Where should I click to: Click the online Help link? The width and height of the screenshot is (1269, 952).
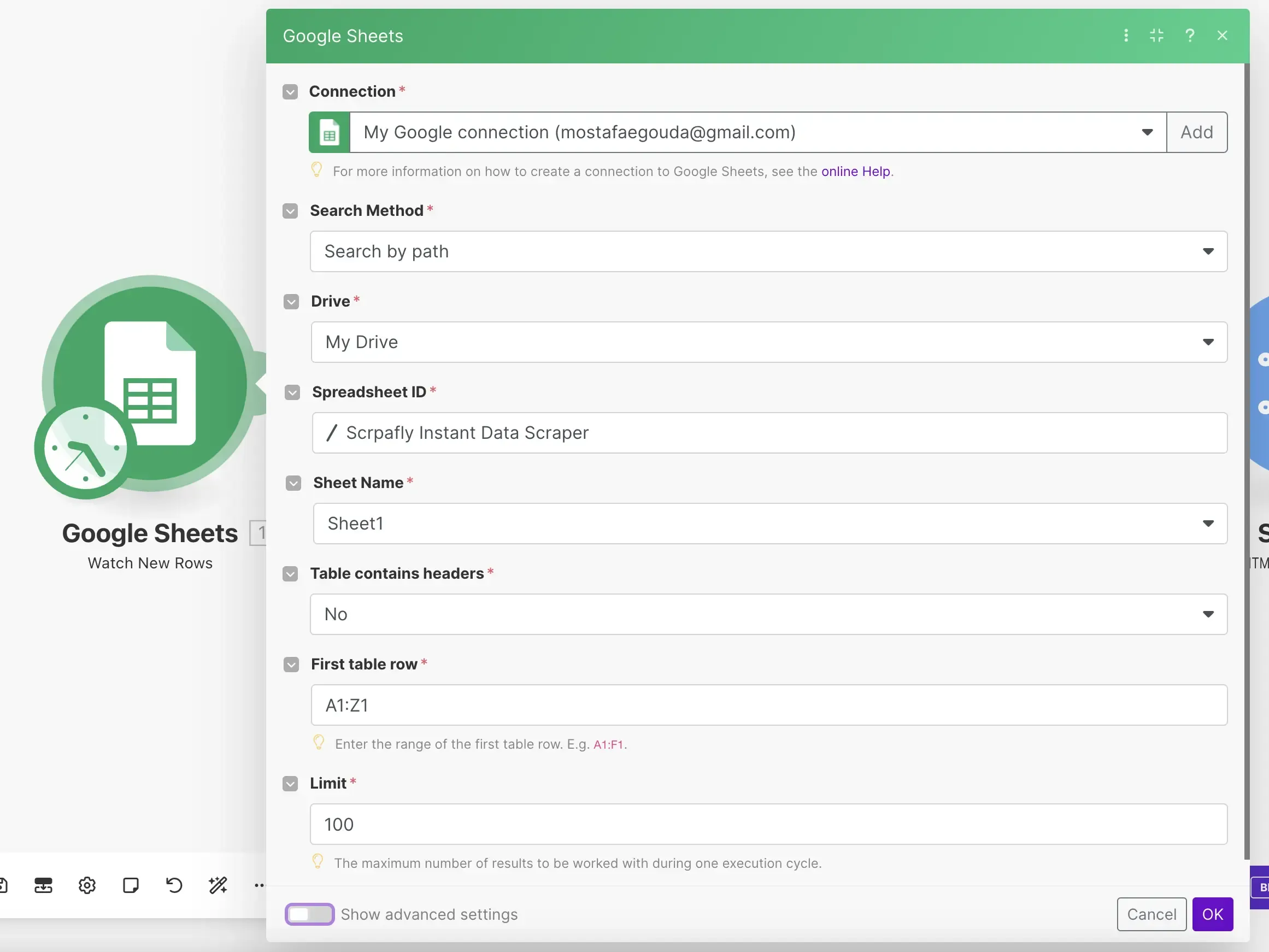[855, 171]
